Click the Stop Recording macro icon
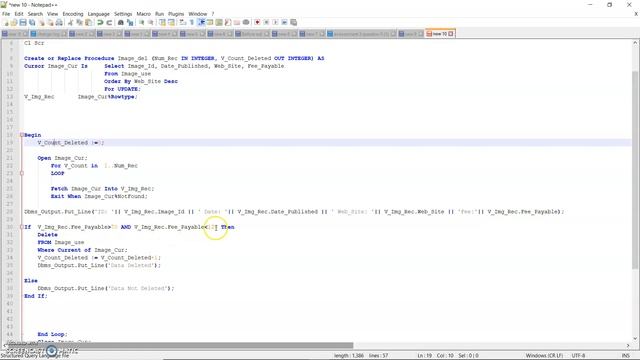640x360 pixels. coord(266,22)
